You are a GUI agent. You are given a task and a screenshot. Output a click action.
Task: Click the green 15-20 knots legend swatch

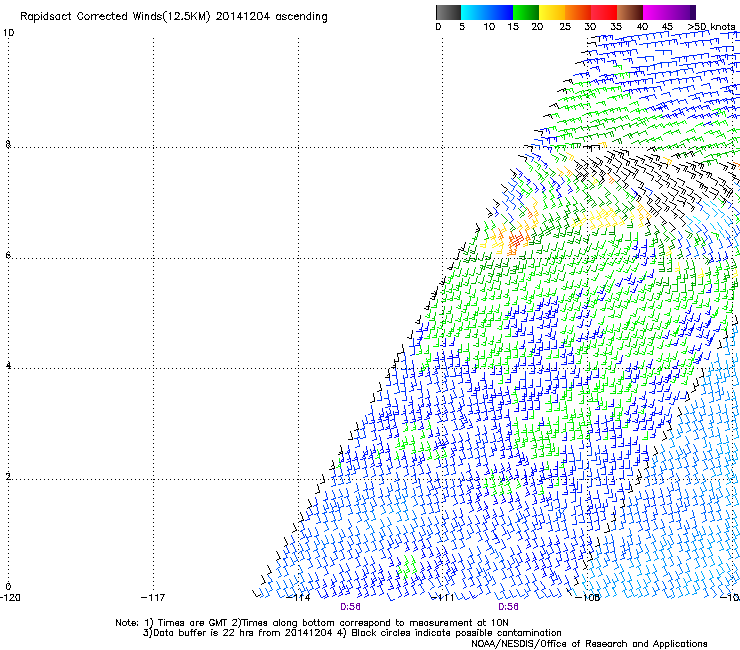tap(526, 12)
